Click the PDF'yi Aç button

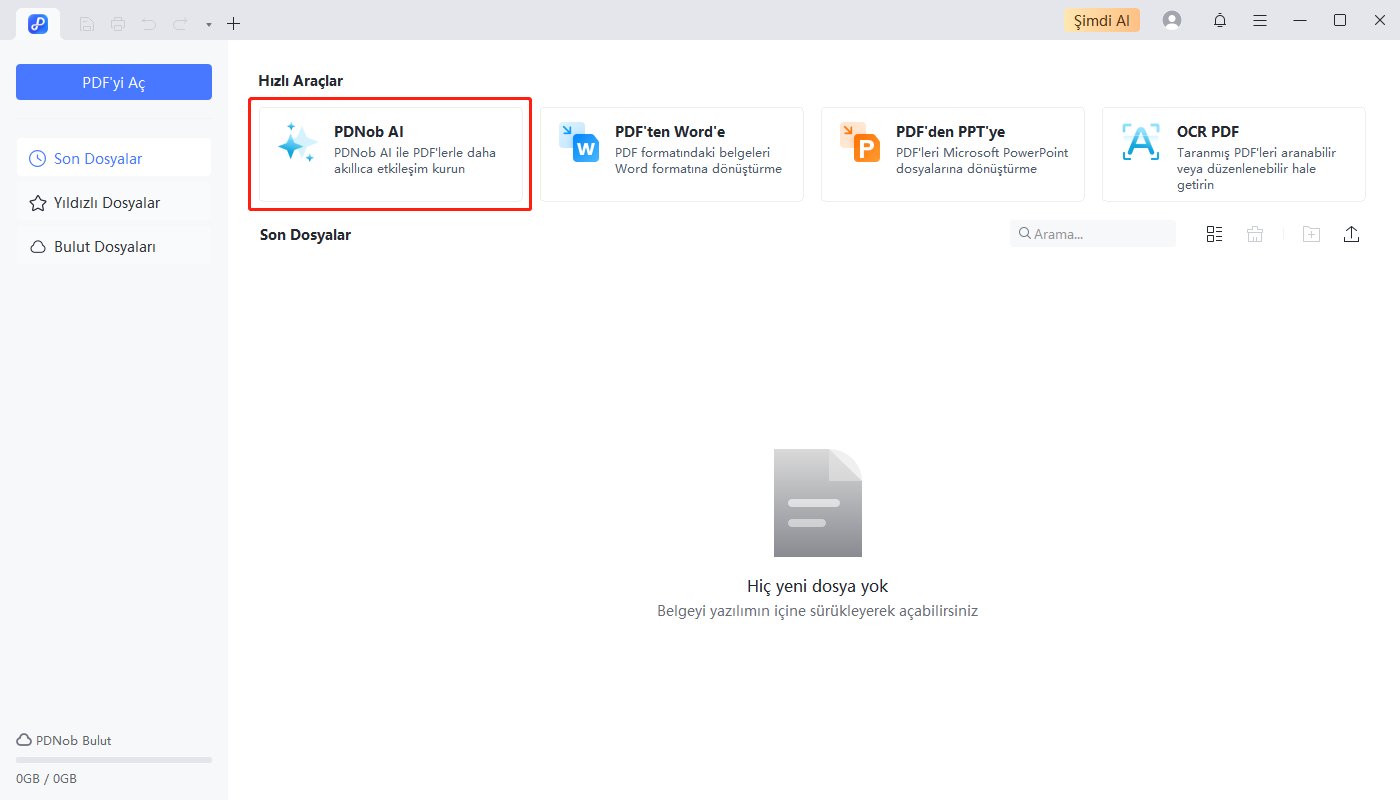coord(114,82)
